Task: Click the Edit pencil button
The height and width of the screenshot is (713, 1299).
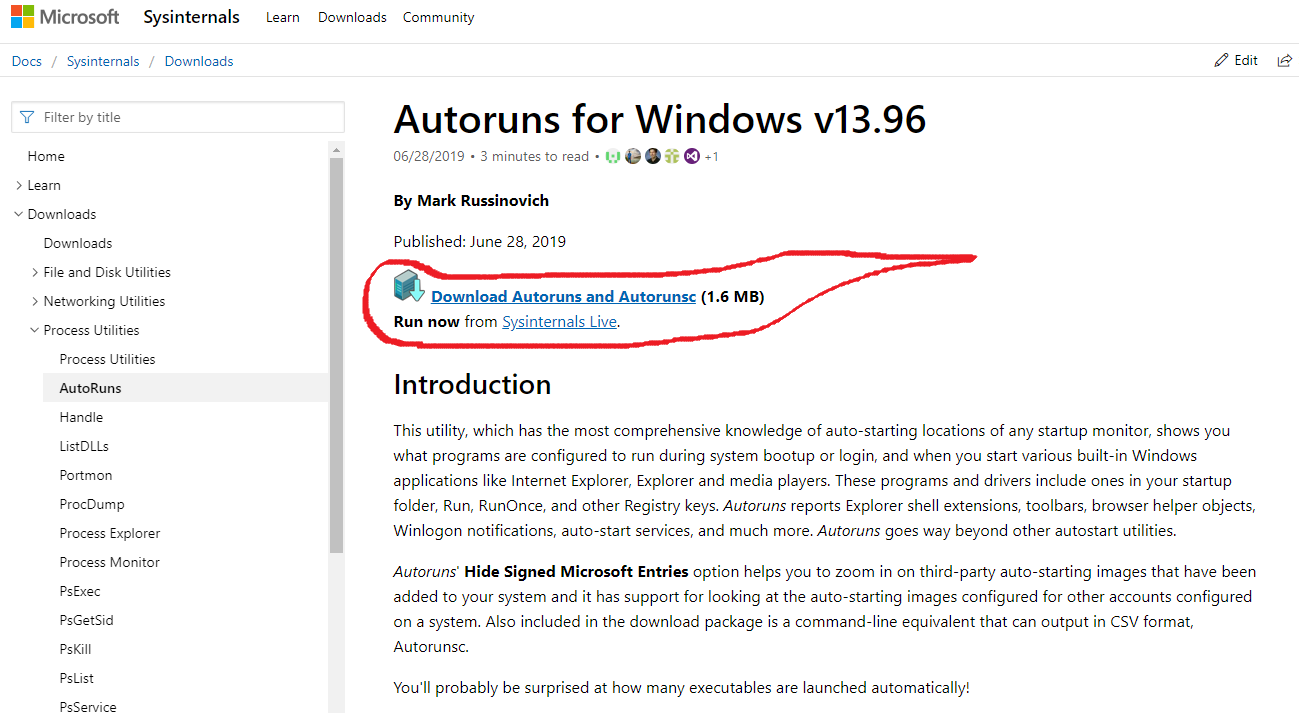Action: 1236,60
